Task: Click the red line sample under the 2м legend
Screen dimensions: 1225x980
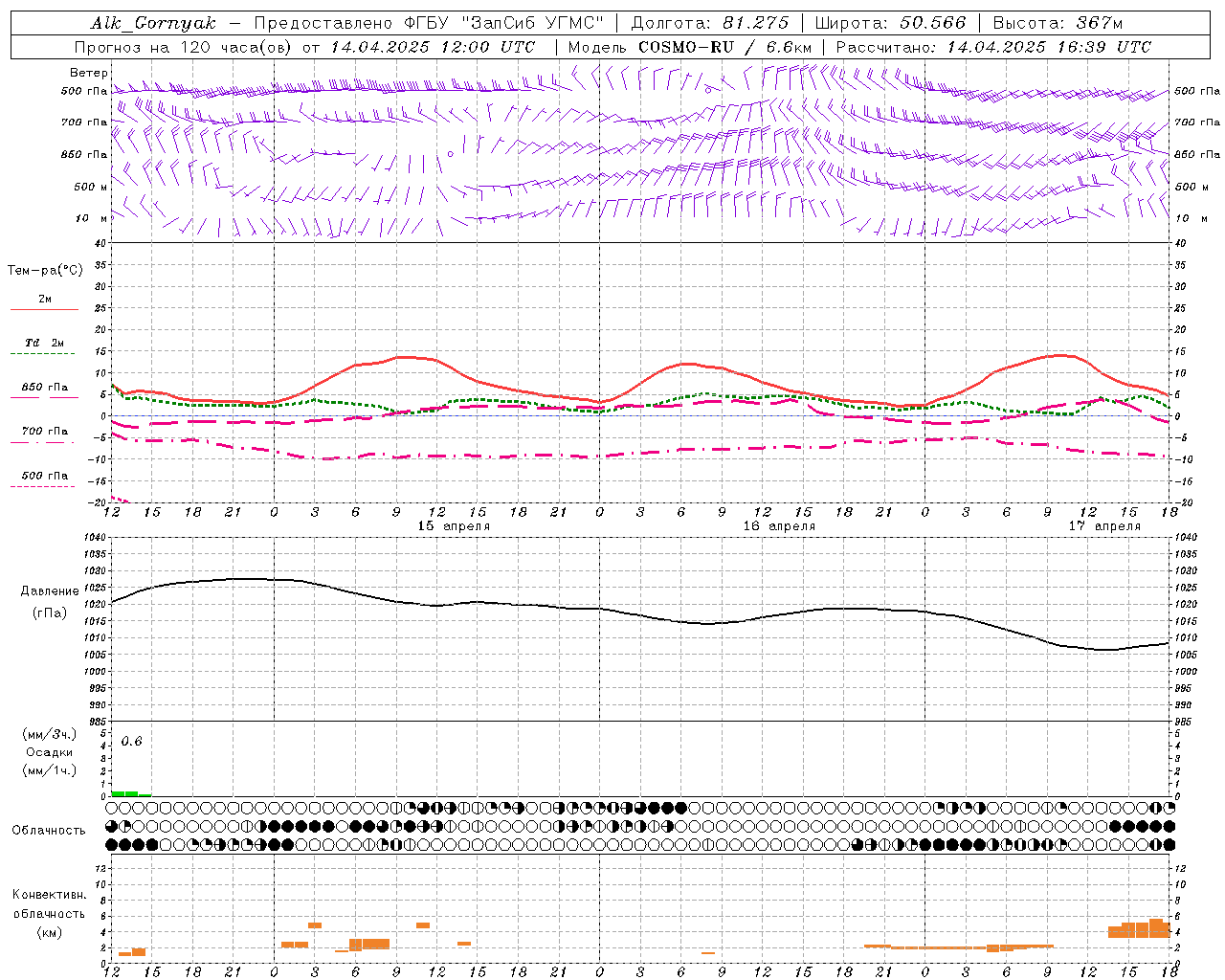Action: (44, 310)
